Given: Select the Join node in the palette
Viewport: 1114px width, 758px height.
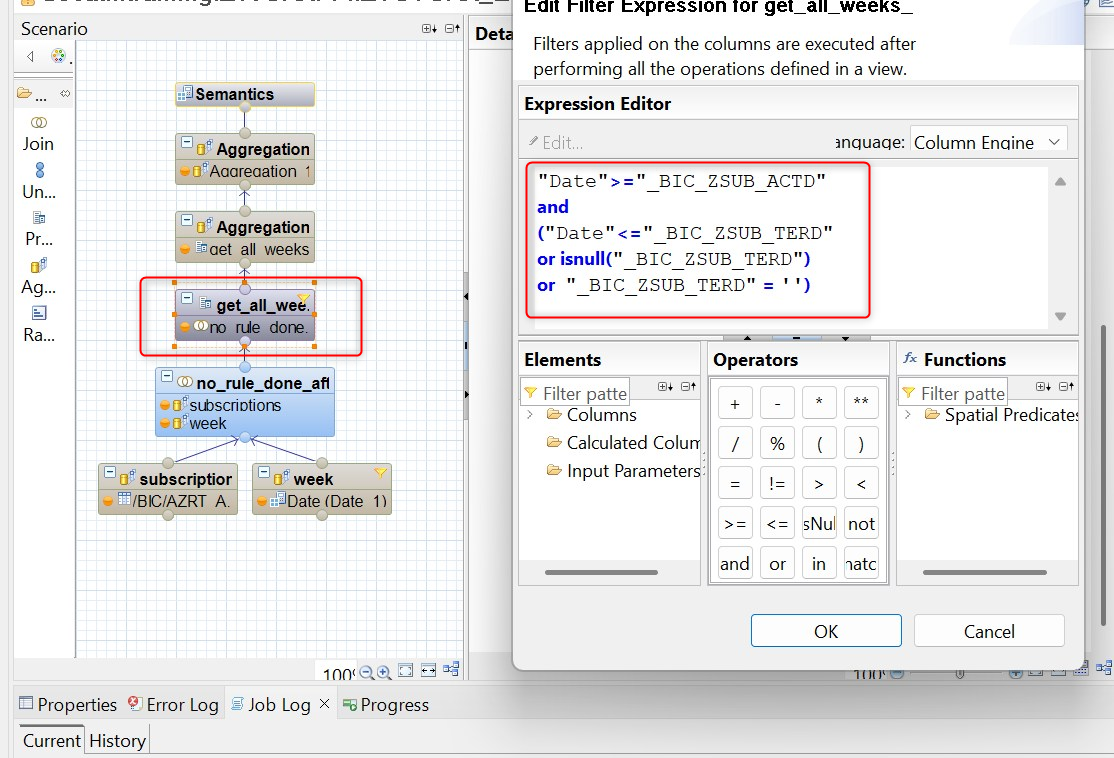Looking at the screenshot, I should click(38, 131).
